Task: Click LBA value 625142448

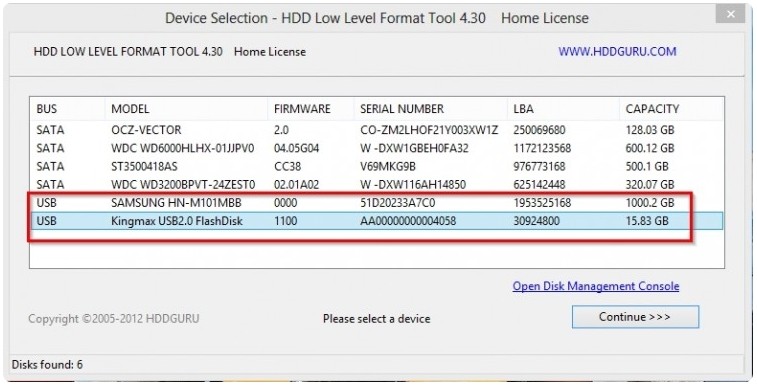Action: [x=539, y=185]
